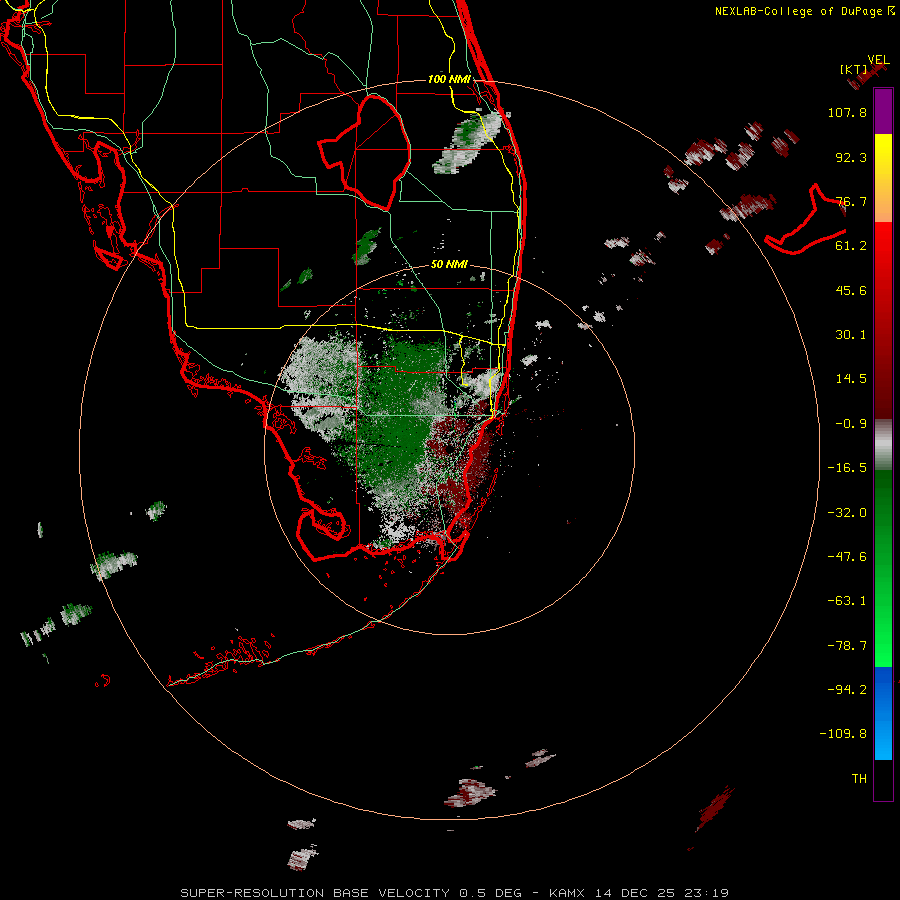
Task: Click the [KT] units label
Action: tap(854, 69)
